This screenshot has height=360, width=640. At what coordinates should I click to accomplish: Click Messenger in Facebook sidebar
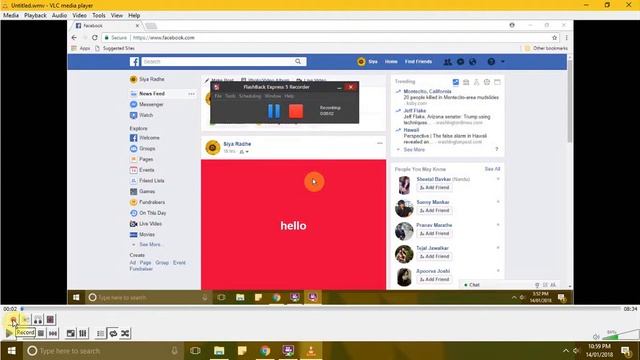point(151,104)
